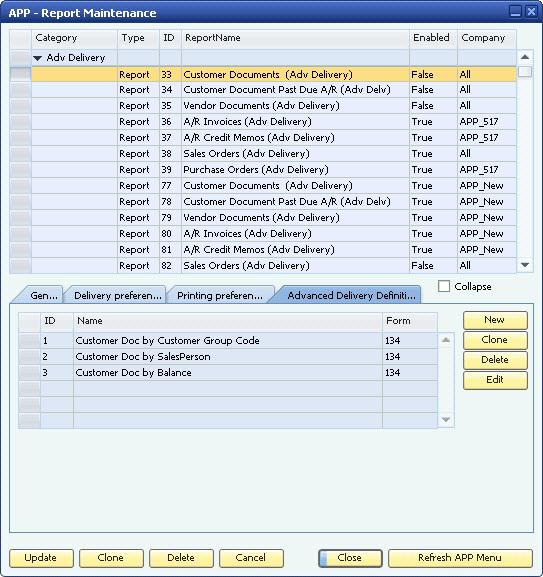Click the report grid top-left corner cell
Viewport: 543px width, 577px height.
[x=20, y=39]
